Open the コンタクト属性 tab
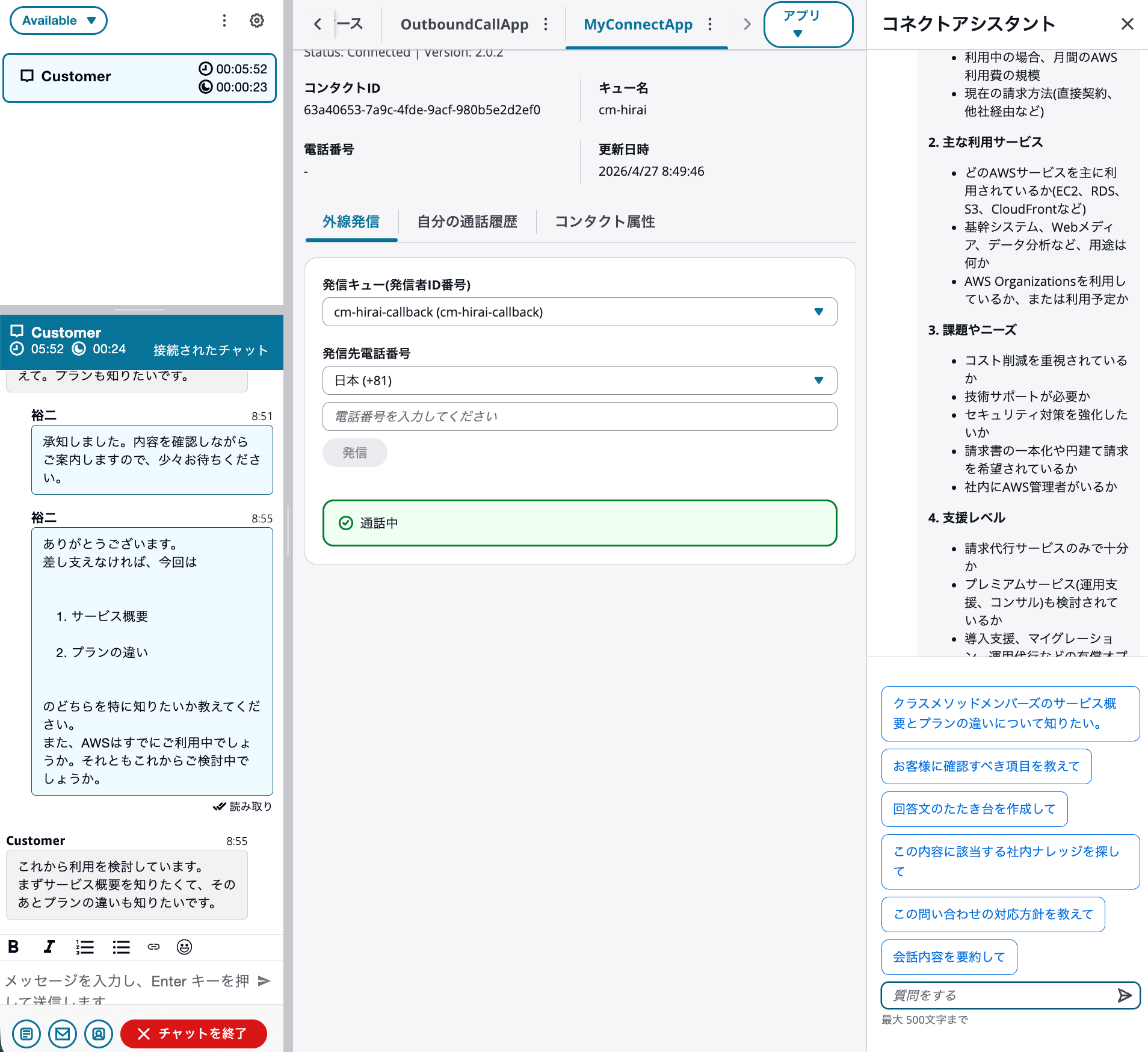The height and width of the screenshot is (1052, 1148). click(605, 221)
